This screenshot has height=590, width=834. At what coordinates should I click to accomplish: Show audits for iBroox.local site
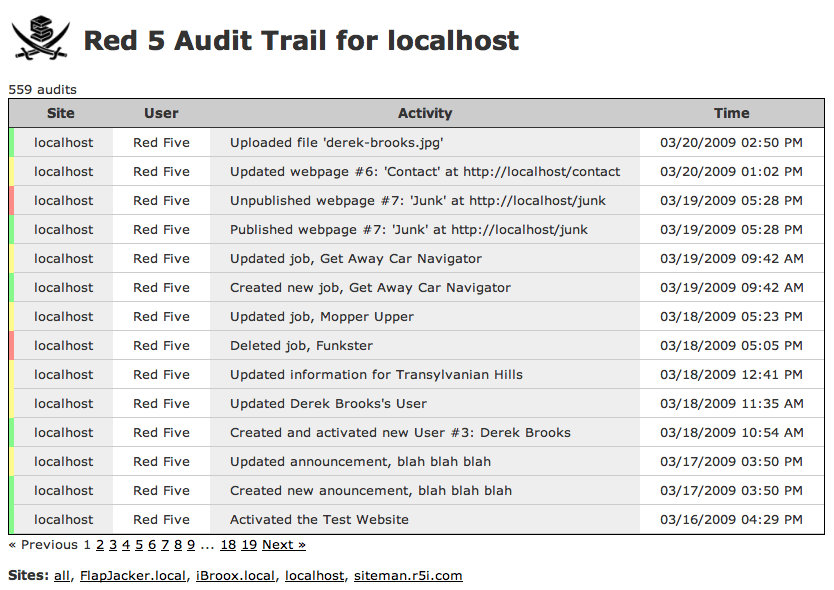(235, 576)
